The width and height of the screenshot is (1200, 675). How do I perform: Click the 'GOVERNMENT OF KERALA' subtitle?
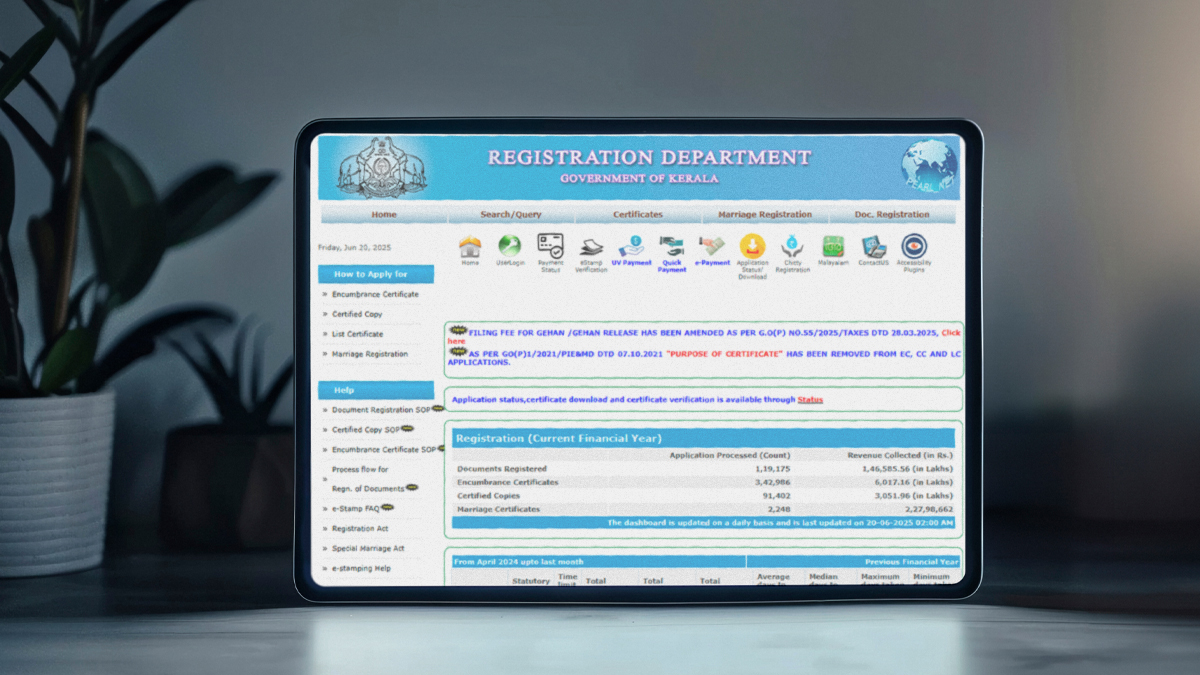coord(639,179)
